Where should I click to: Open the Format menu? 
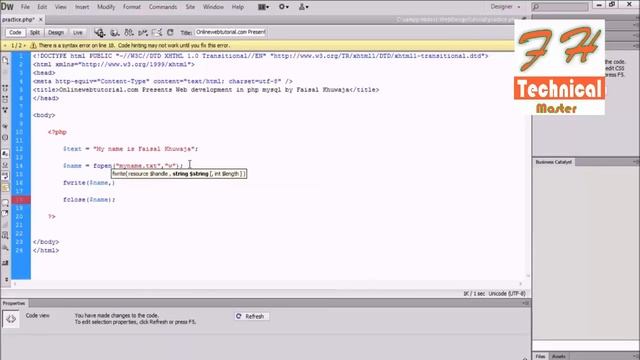click(131, 7)
